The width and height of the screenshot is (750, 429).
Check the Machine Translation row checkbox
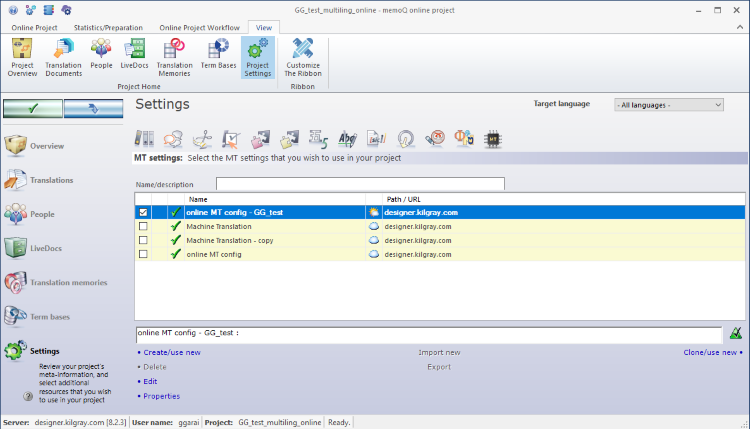pos(143,226)
